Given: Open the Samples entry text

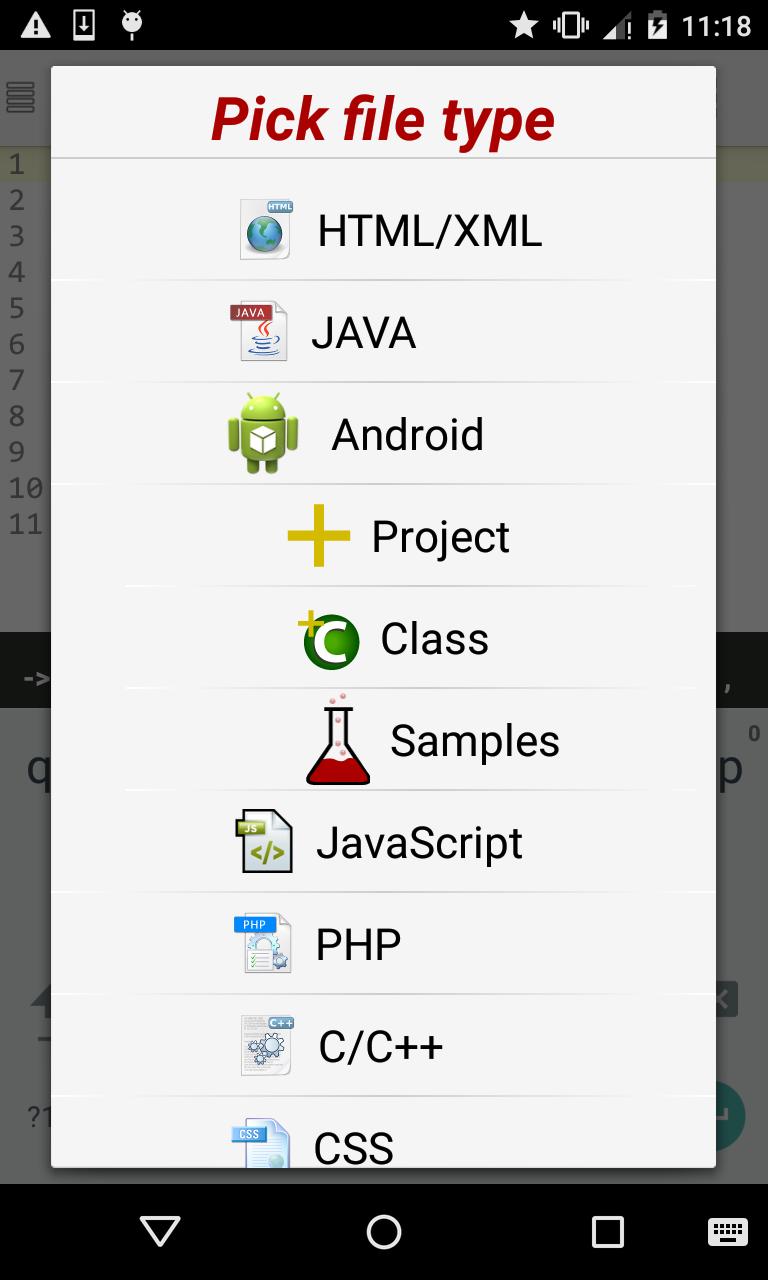Looking at the screenshot, I should 474,741.
